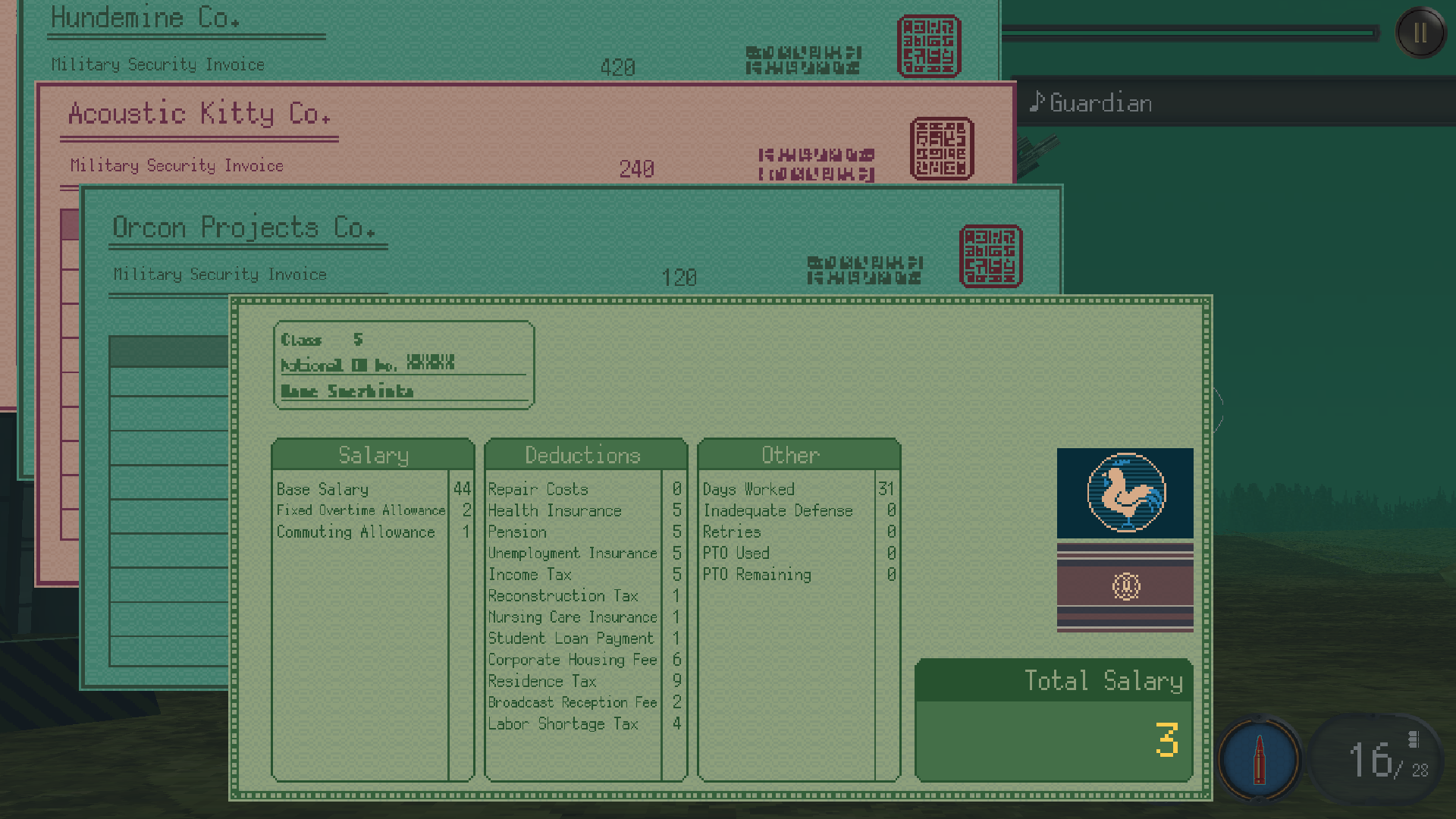Click the small magazine icon beside ammo count
1456x819 pixels.
point(1414,739)
